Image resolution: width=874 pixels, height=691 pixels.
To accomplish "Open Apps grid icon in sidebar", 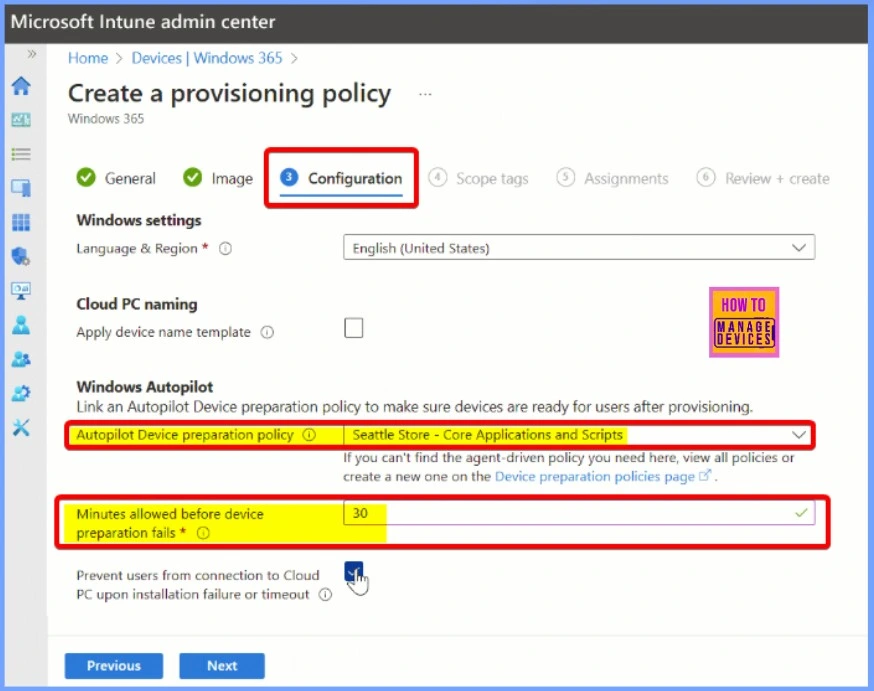I will pos(21,222).
